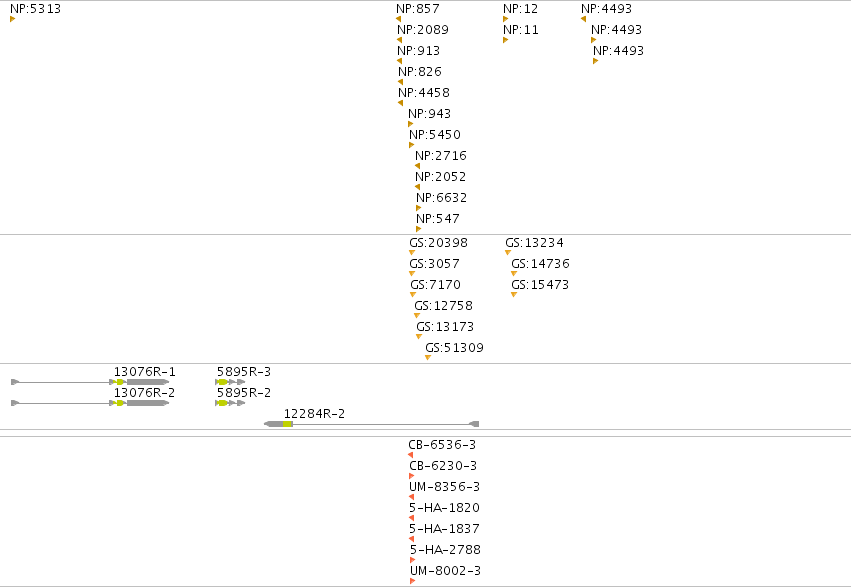
Task: Click the arrow glyph under NP:5313
Action: click(12, 20)
